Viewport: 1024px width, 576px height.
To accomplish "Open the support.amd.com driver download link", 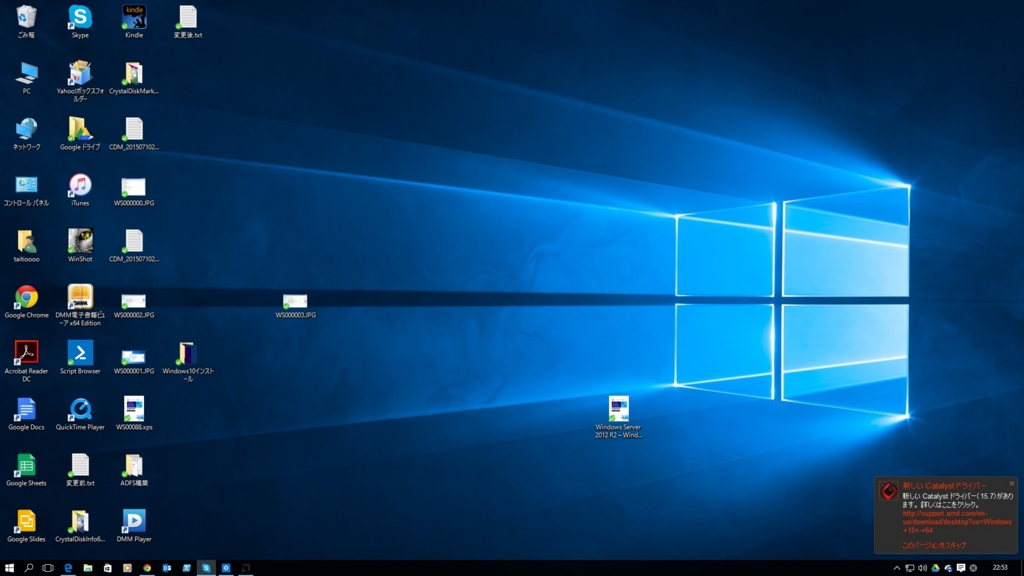I will pos(957,522).
